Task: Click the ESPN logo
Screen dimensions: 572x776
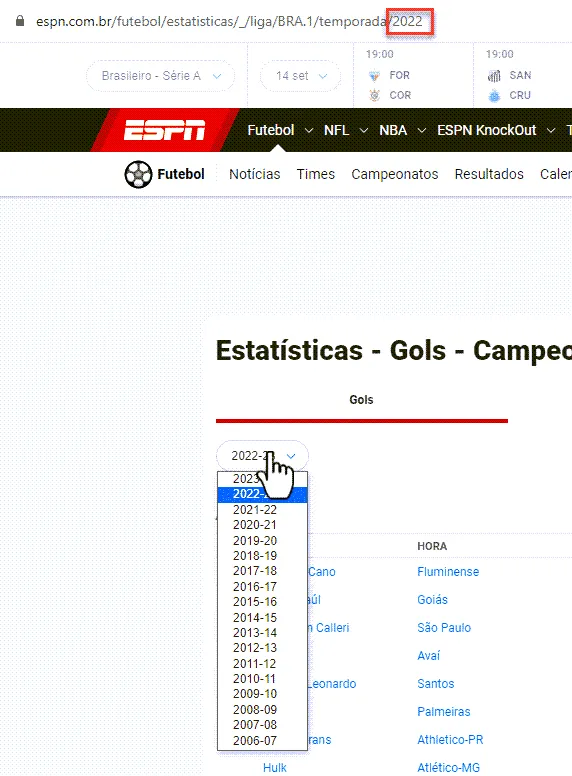Action: (164, 130)
